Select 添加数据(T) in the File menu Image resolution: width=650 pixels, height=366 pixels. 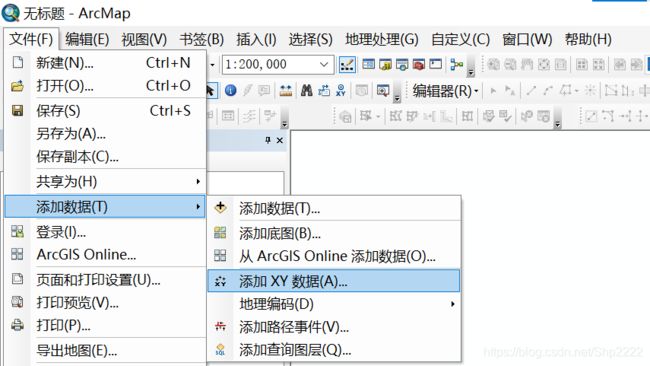tap(105, 206)
